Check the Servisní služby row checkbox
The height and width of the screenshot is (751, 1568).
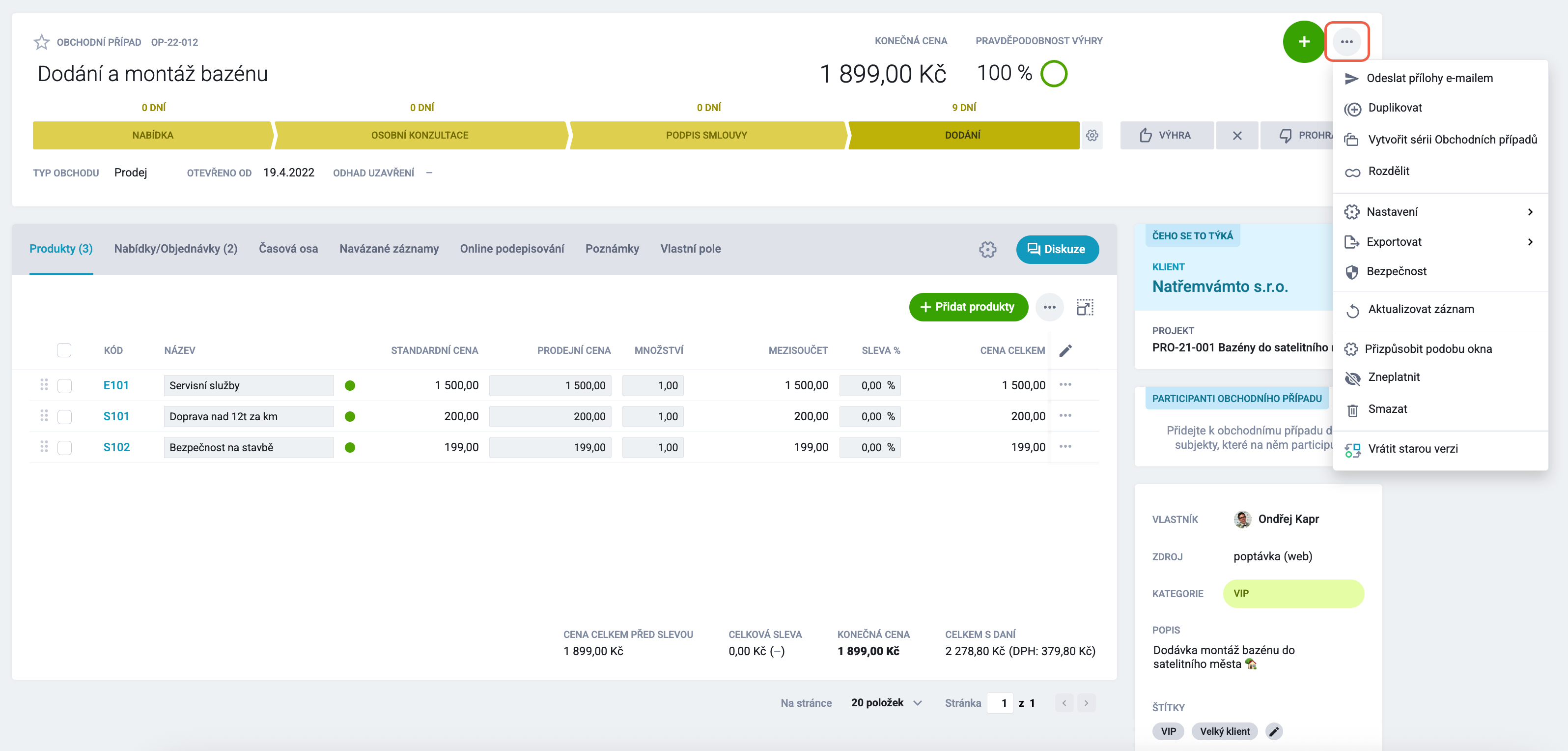64,385
